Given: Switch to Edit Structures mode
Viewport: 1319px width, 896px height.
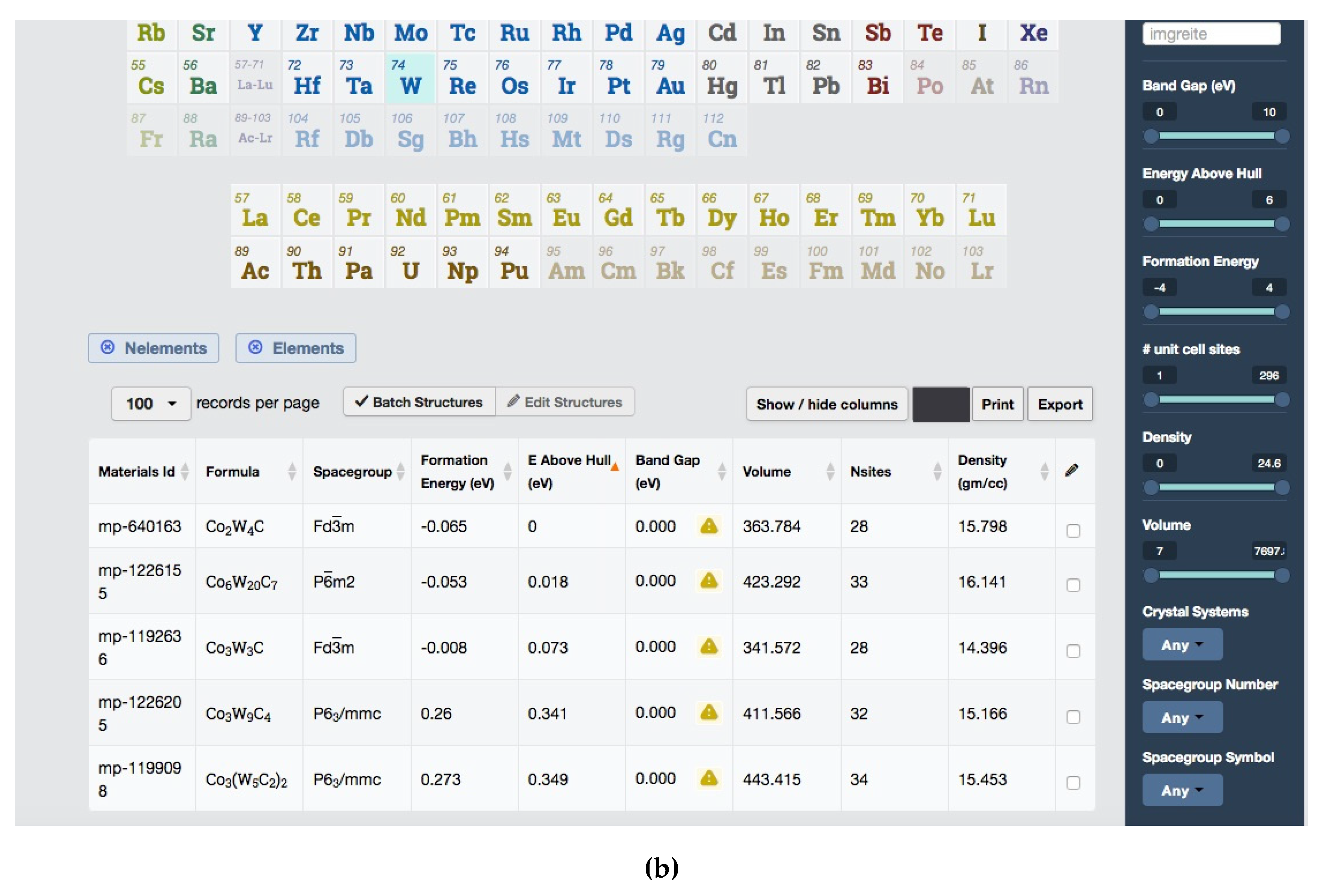Looking at the screenshot, I should point(565,402).
